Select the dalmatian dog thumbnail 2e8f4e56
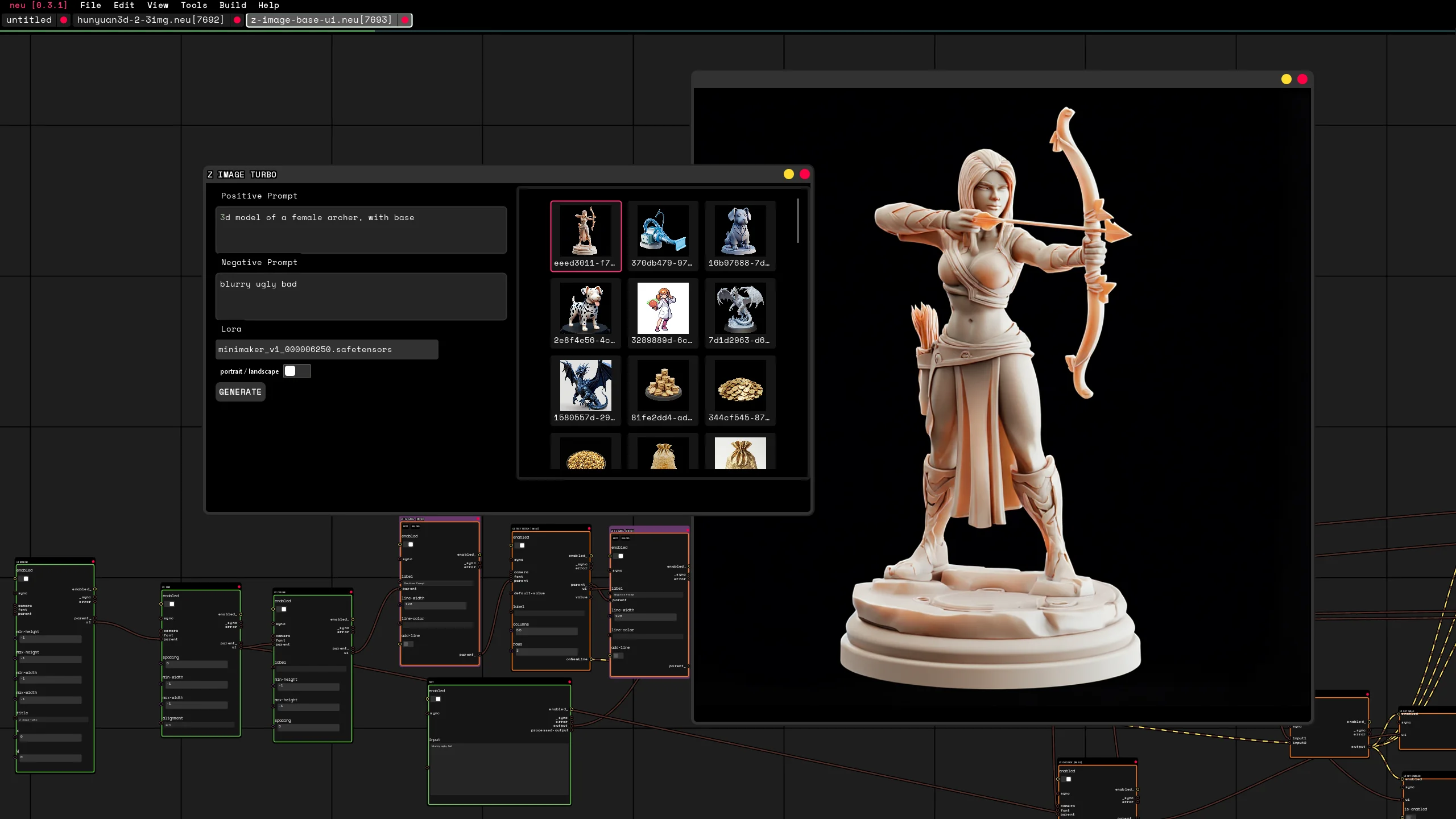The image size is (1456, 819). 585,311
